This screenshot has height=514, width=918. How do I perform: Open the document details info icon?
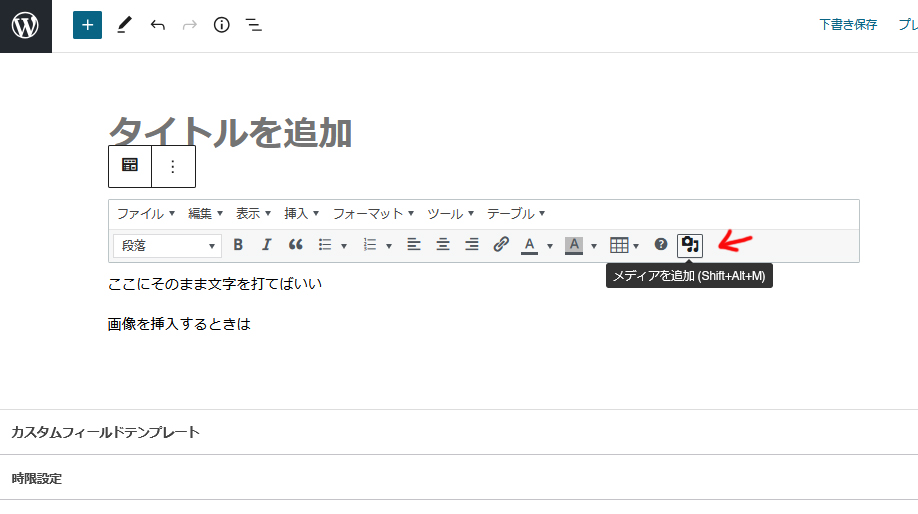(x=222, y=25)
